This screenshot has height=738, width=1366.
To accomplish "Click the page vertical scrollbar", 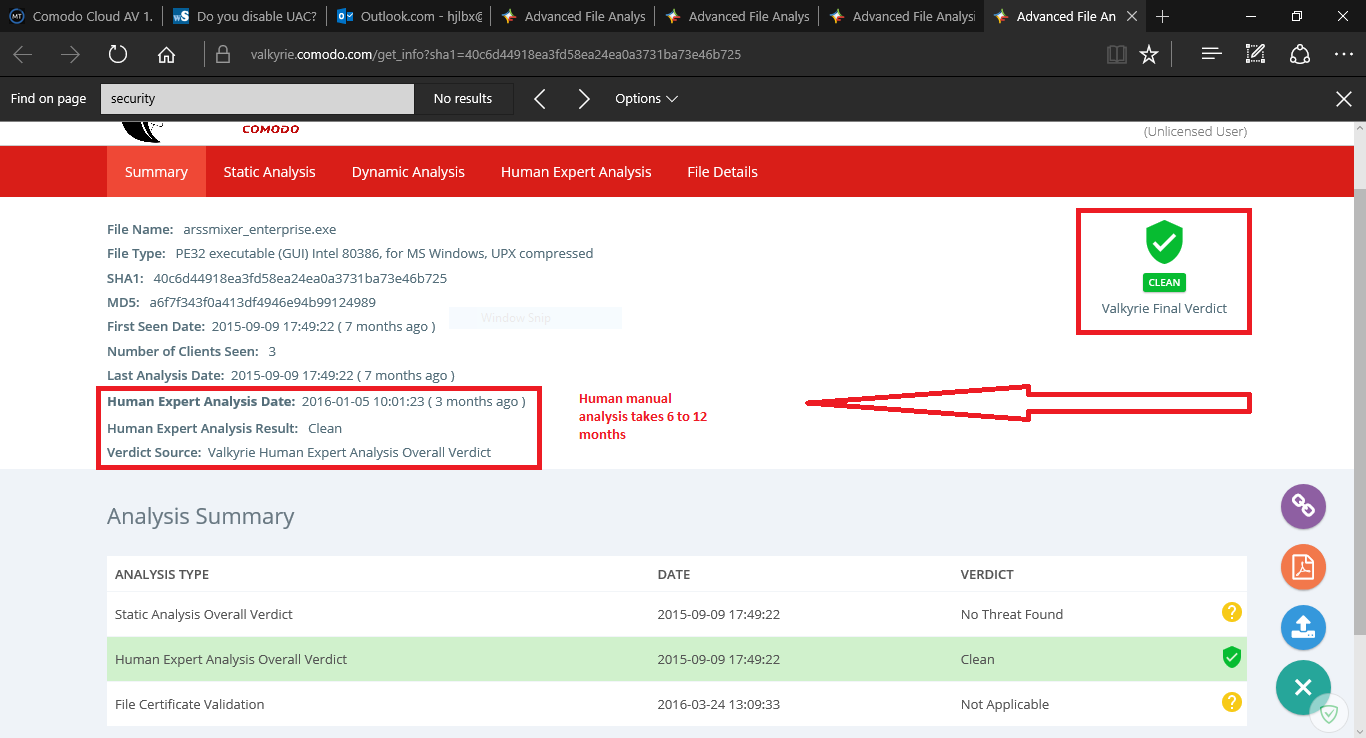I will [1359, 410].
